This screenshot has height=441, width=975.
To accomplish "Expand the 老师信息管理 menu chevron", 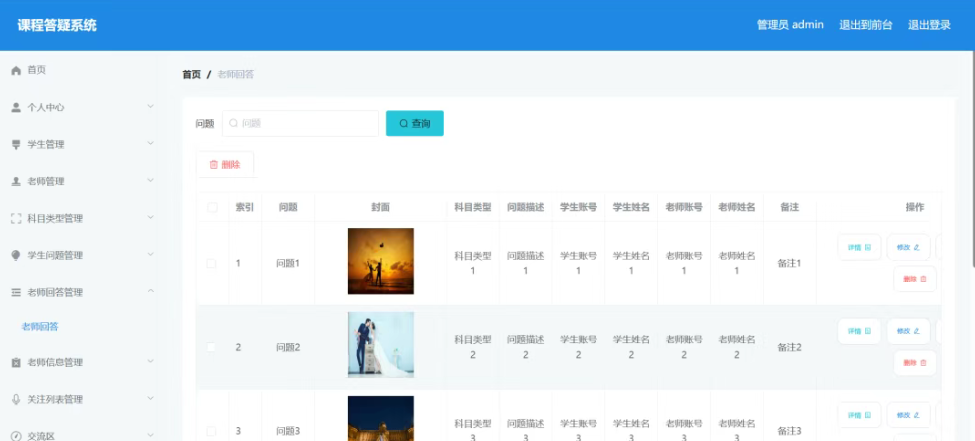I will pyautogui.click(x=150, y=361).
